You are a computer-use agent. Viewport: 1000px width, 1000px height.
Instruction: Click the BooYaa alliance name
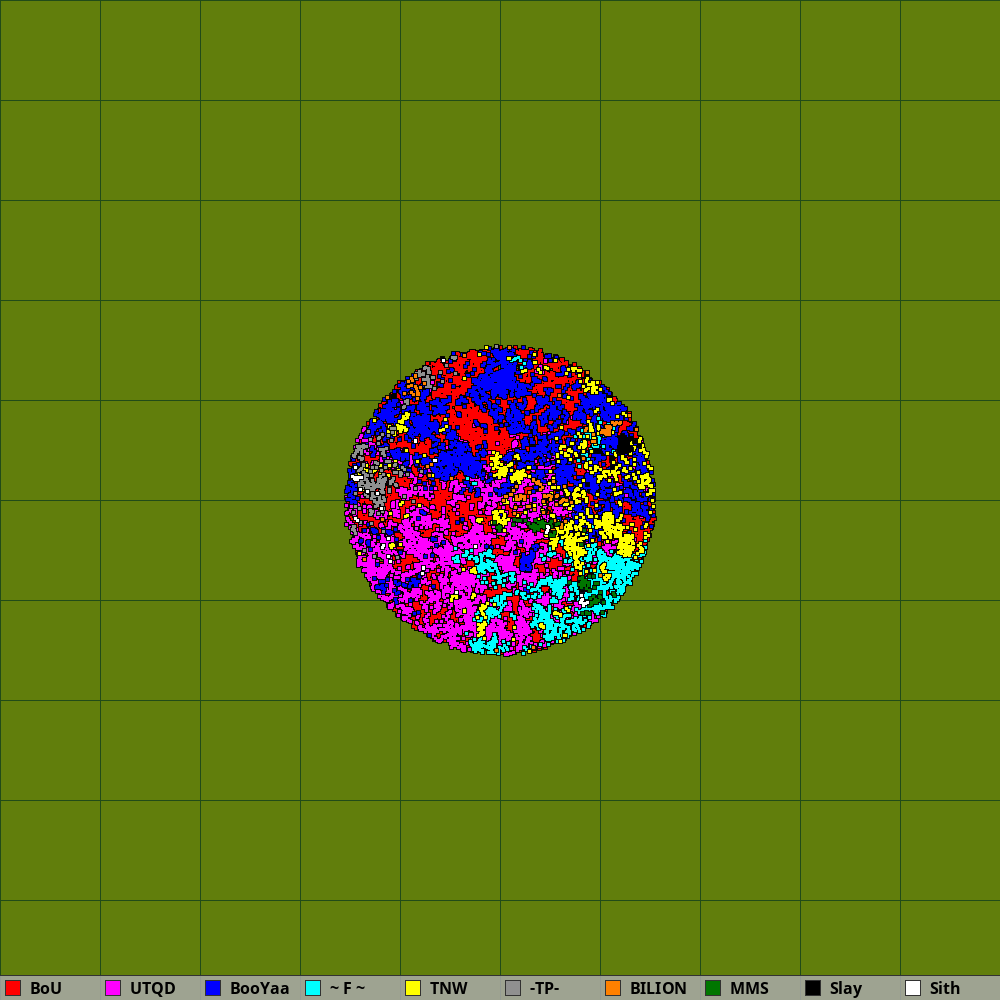(259, 988)
